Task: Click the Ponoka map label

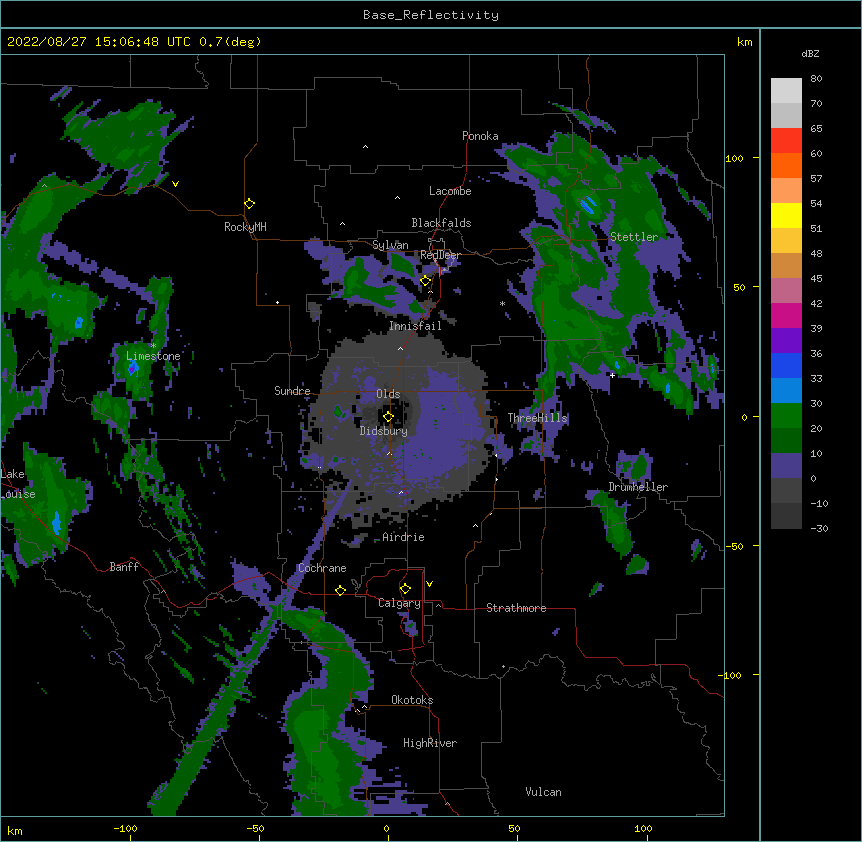Action: 480,136
